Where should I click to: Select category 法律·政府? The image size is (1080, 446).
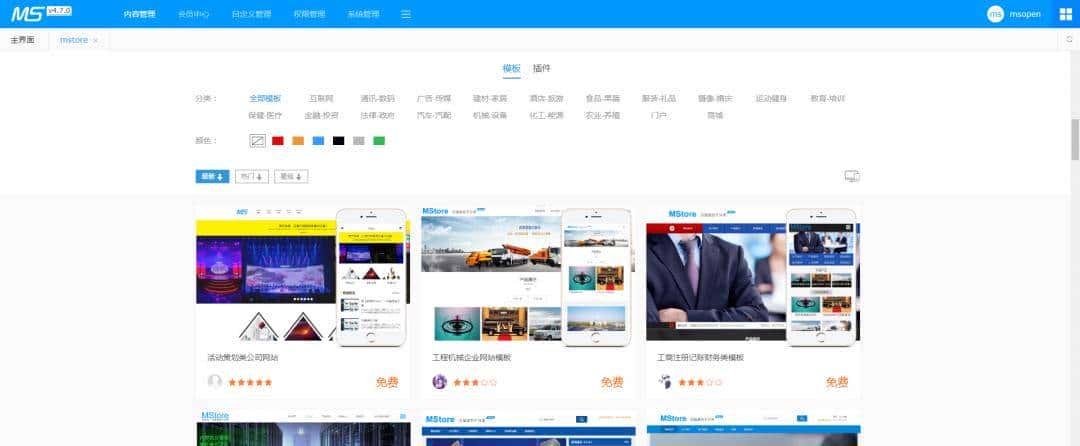pyautogui.click(x=377, y=116)
